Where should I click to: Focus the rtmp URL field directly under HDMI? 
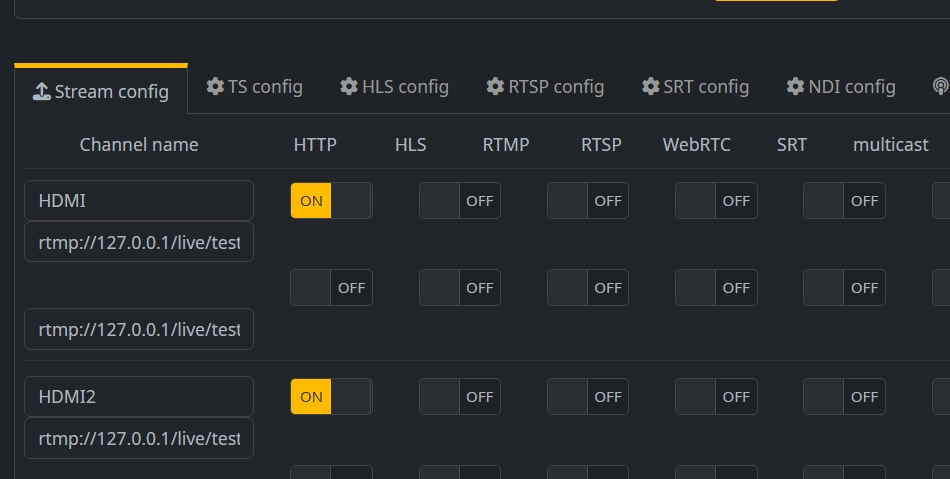[139, 242]
